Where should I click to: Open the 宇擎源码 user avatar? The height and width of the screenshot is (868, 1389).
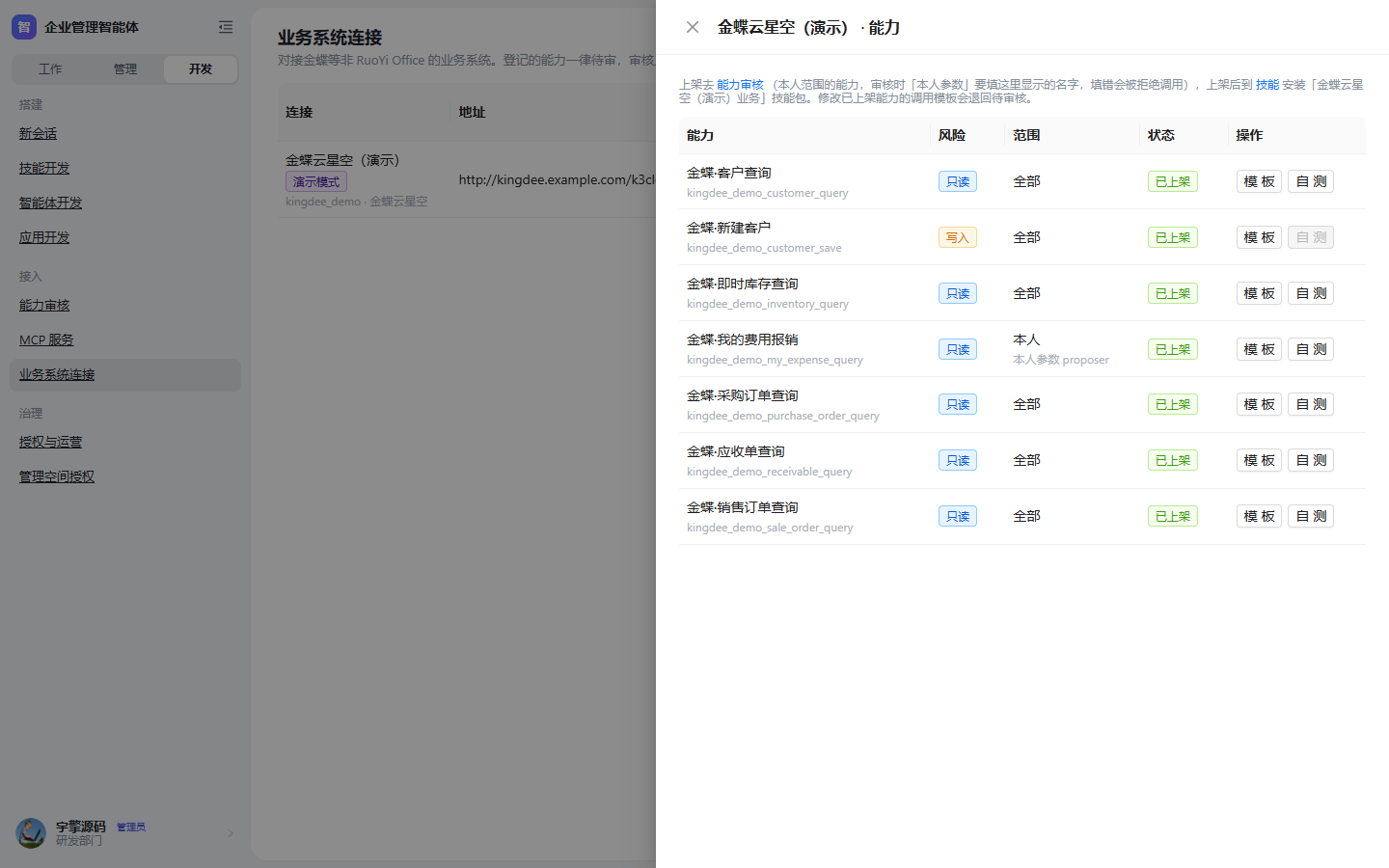click(x=31, y=833)
